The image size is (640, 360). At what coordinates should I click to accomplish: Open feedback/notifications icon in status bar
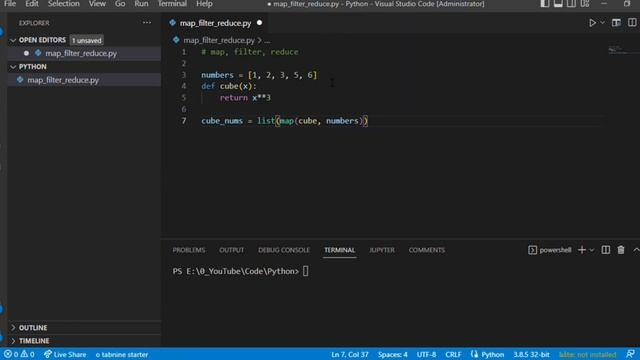[630, 354]
